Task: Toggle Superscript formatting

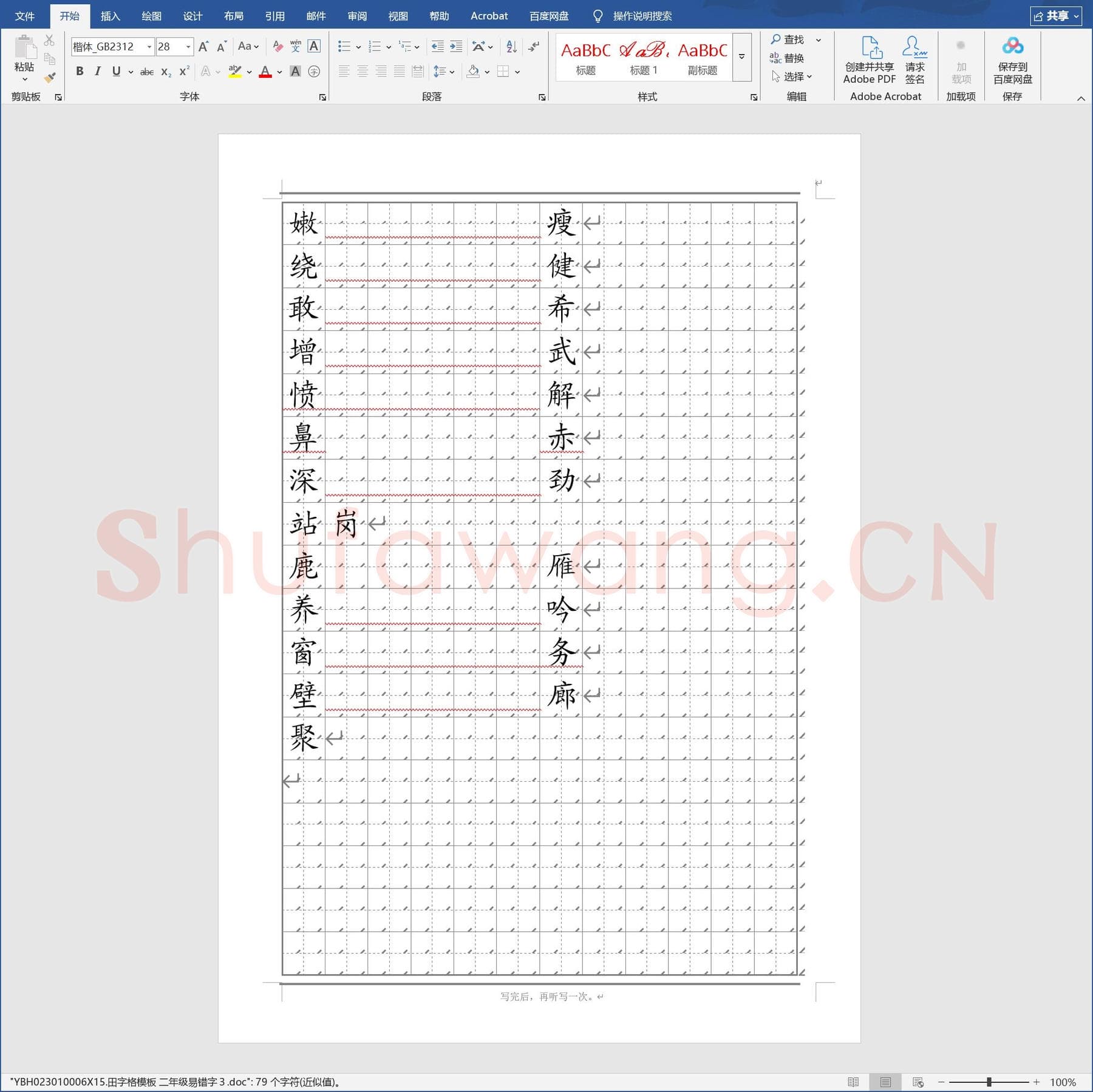Action: 184,72
